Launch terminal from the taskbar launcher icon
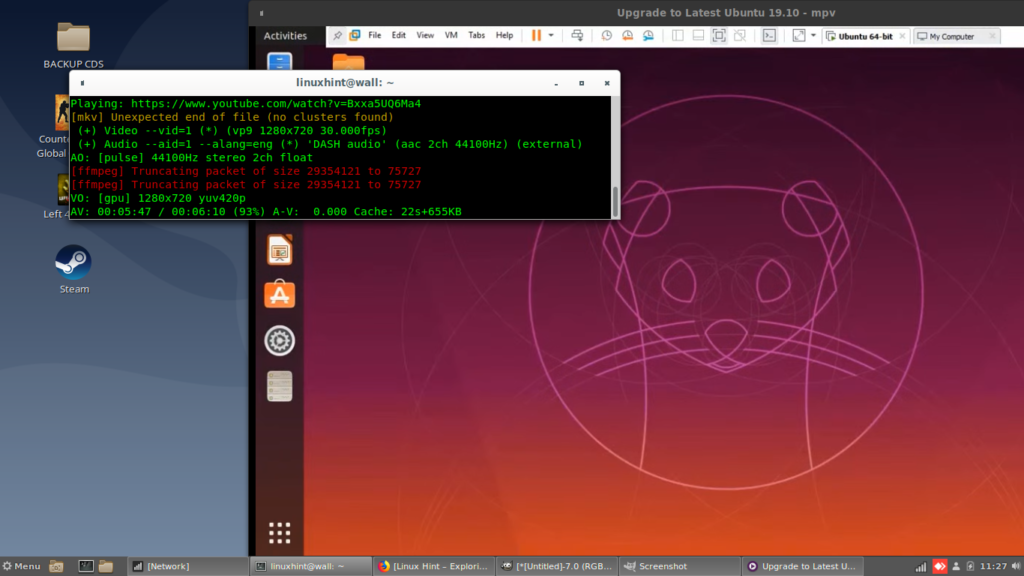This screenshot has height=576, width=1024. click(x=86, y=566)
